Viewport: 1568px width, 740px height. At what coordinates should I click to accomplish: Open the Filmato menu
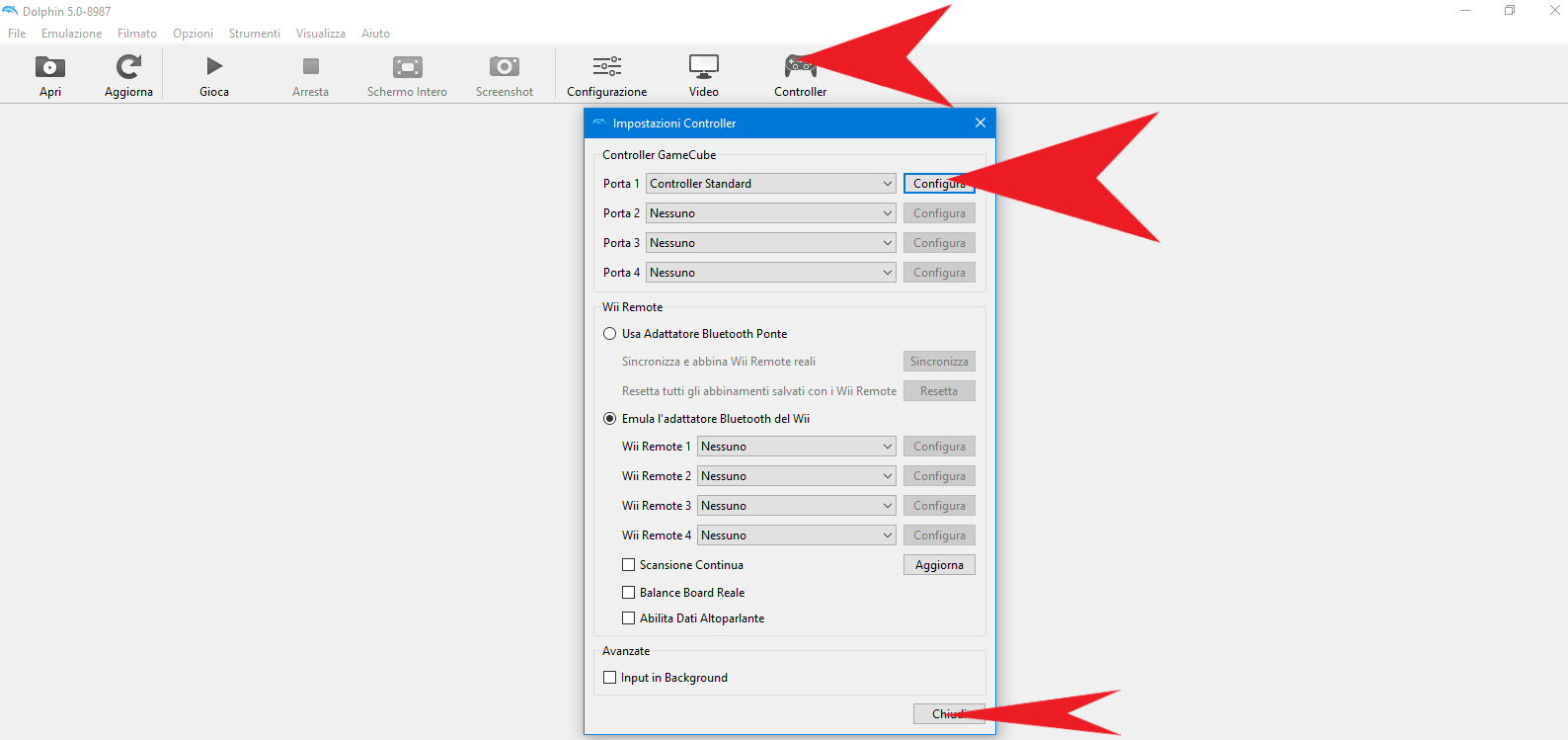[137, 34]
